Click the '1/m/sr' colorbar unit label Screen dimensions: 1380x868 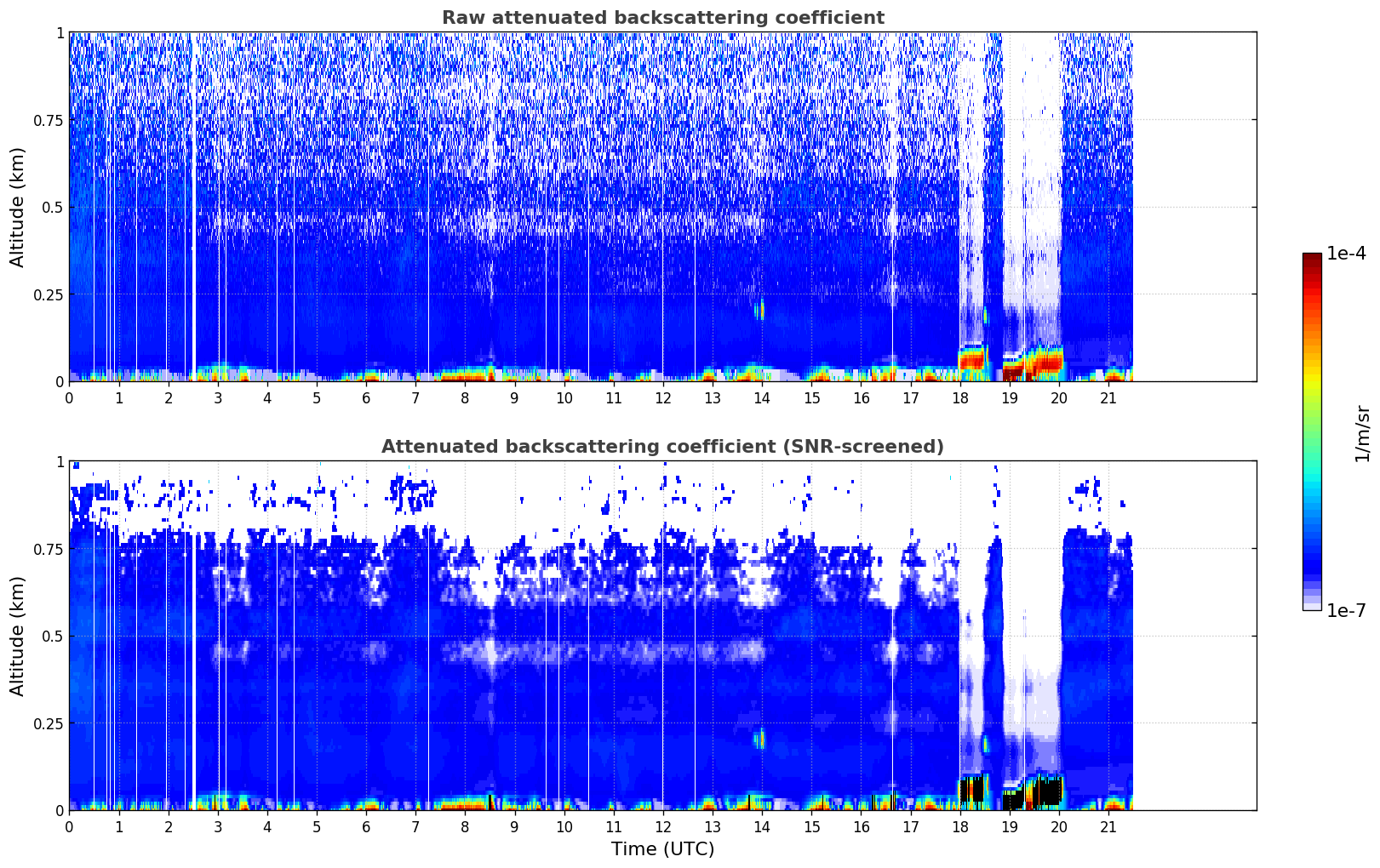1361,432
